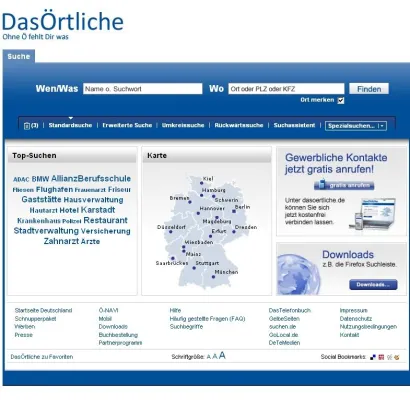Image resolution: width=410 pixels, height=400 pixels.
Task: Click the Finden button
Action: tap(369, 89)
